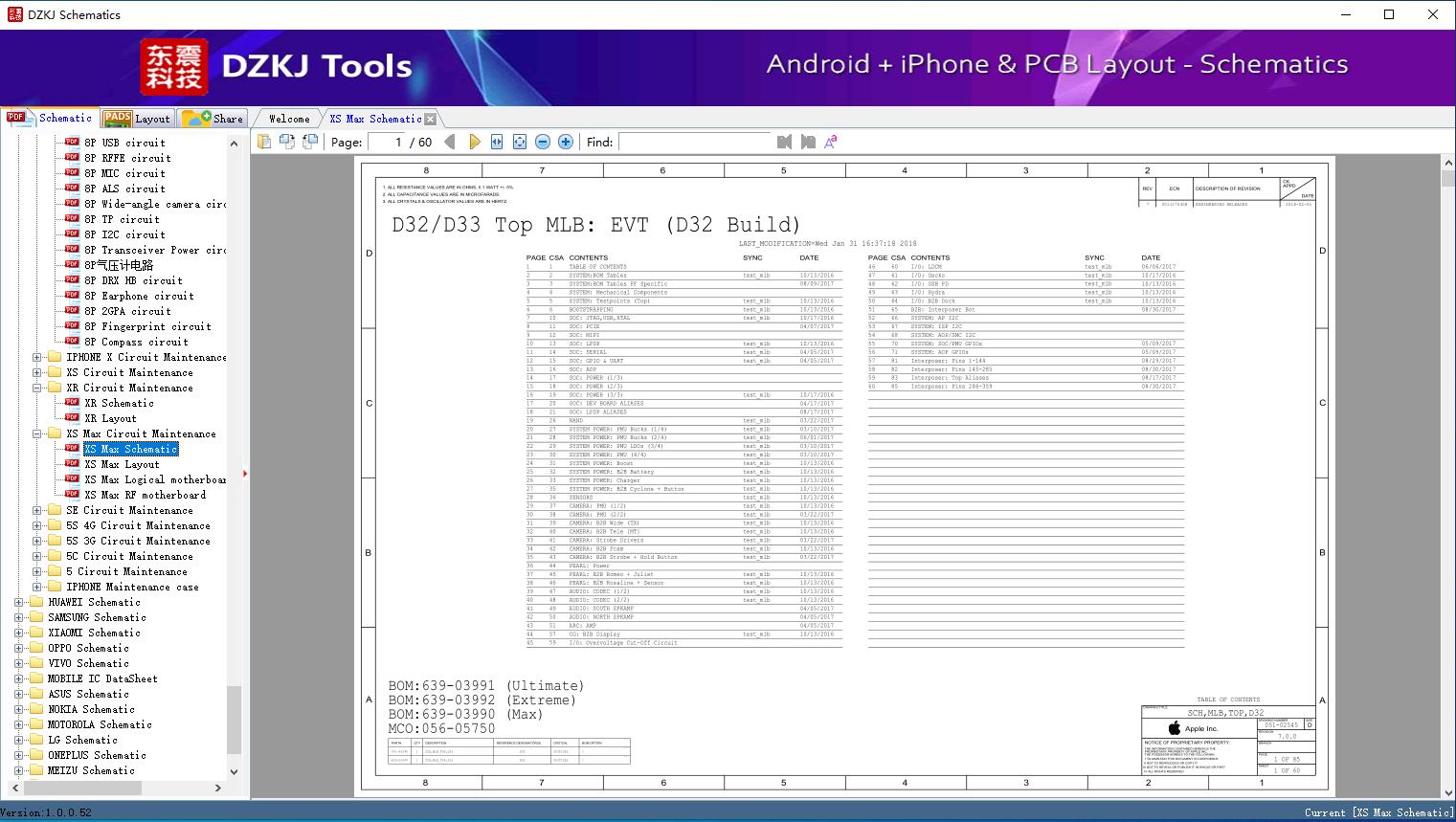
Task: Close the XS Max Schematic tab
Action: coord(431,119)
